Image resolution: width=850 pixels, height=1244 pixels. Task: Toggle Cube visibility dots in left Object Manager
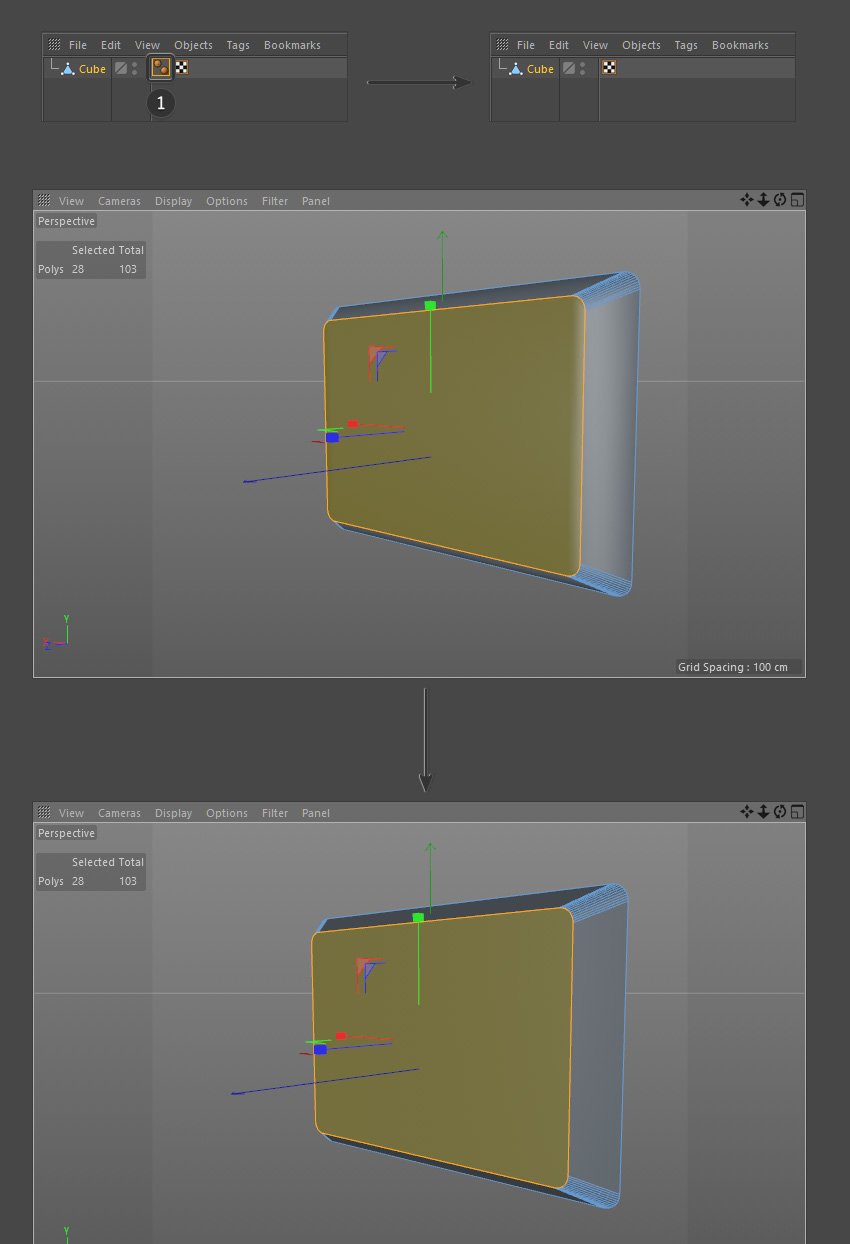pyautogui.click(x=135, y=68)
